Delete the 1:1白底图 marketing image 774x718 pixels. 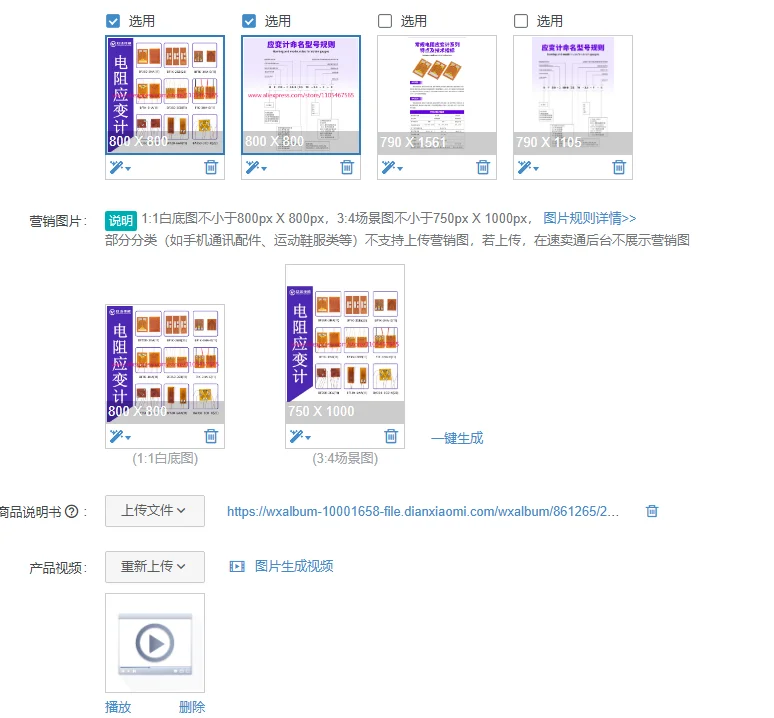[211, 436]
